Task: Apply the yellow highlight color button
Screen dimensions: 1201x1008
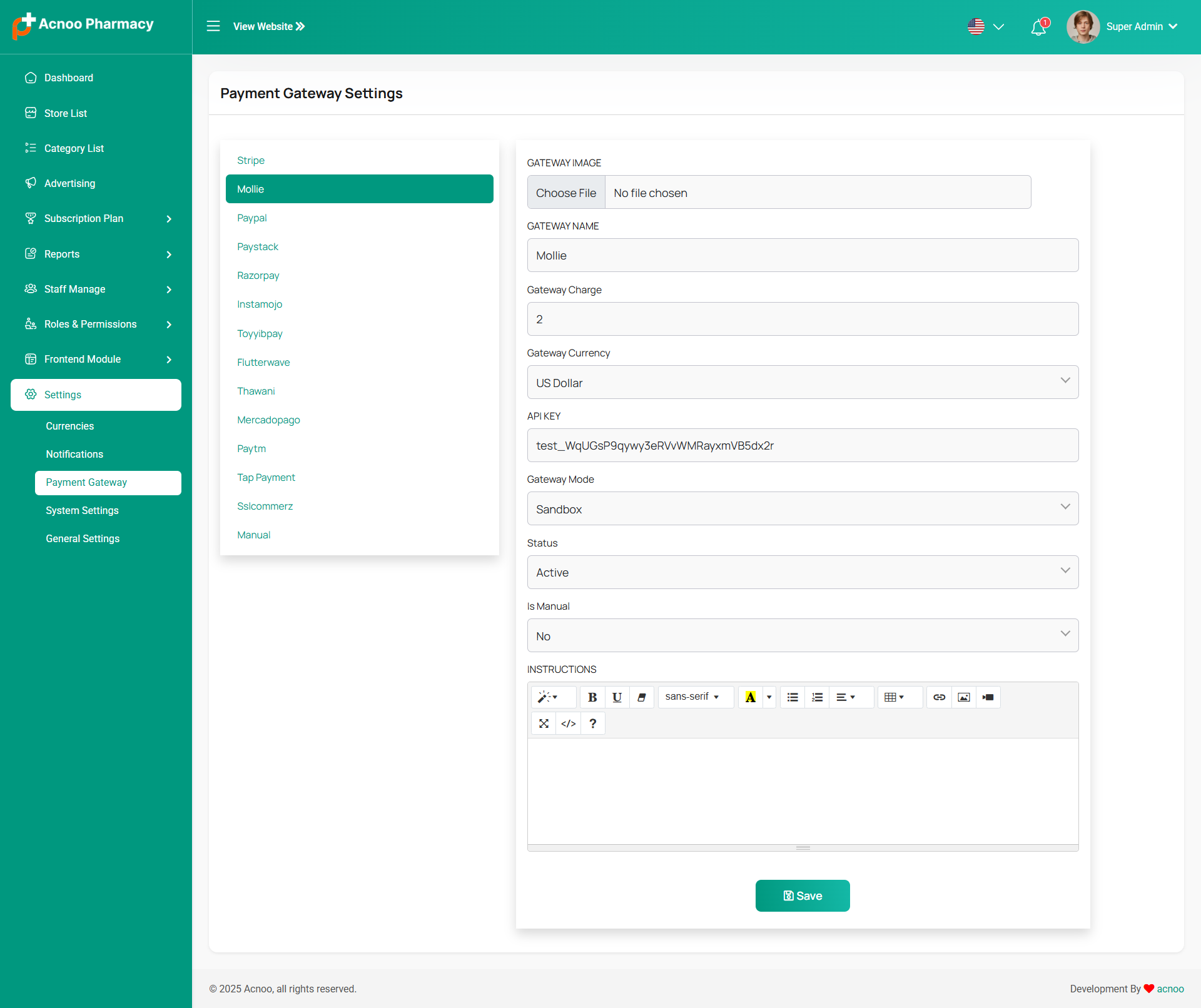Action: 750,697
